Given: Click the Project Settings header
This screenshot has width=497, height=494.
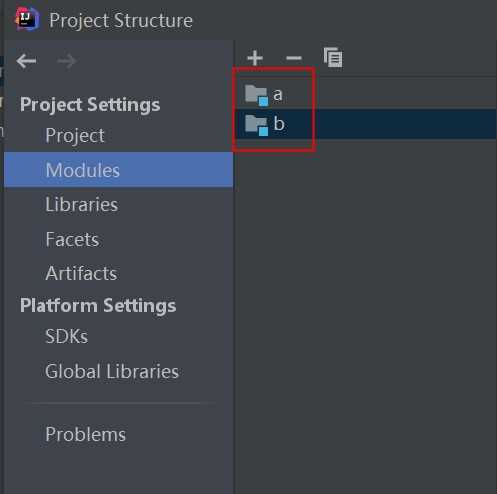Looking at the screenshot, I should click(x=90, y=105).
